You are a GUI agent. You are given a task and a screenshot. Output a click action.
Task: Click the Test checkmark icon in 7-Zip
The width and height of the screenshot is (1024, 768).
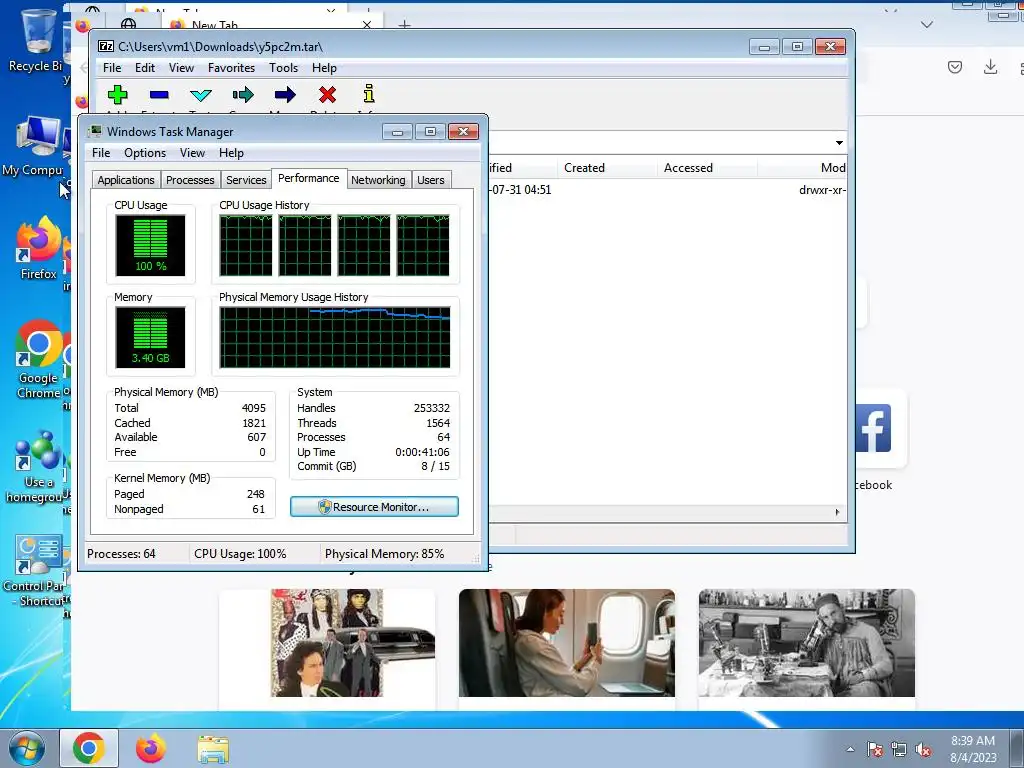200,95
